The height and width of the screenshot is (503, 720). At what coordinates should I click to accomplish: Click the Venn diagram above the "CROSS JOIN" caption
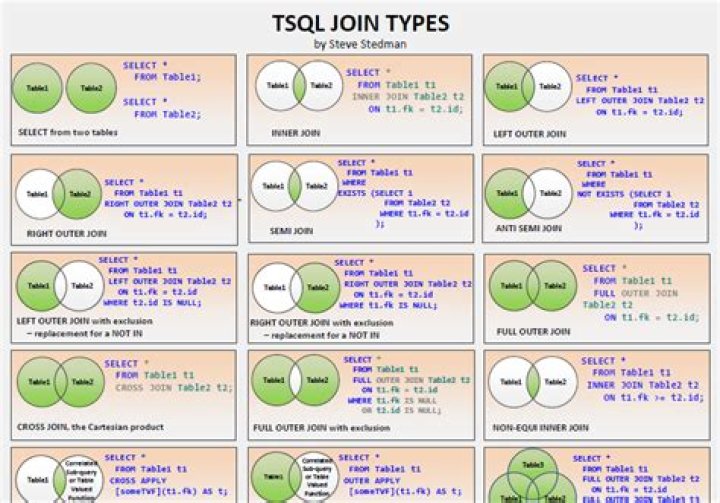[x=61, y=382]
